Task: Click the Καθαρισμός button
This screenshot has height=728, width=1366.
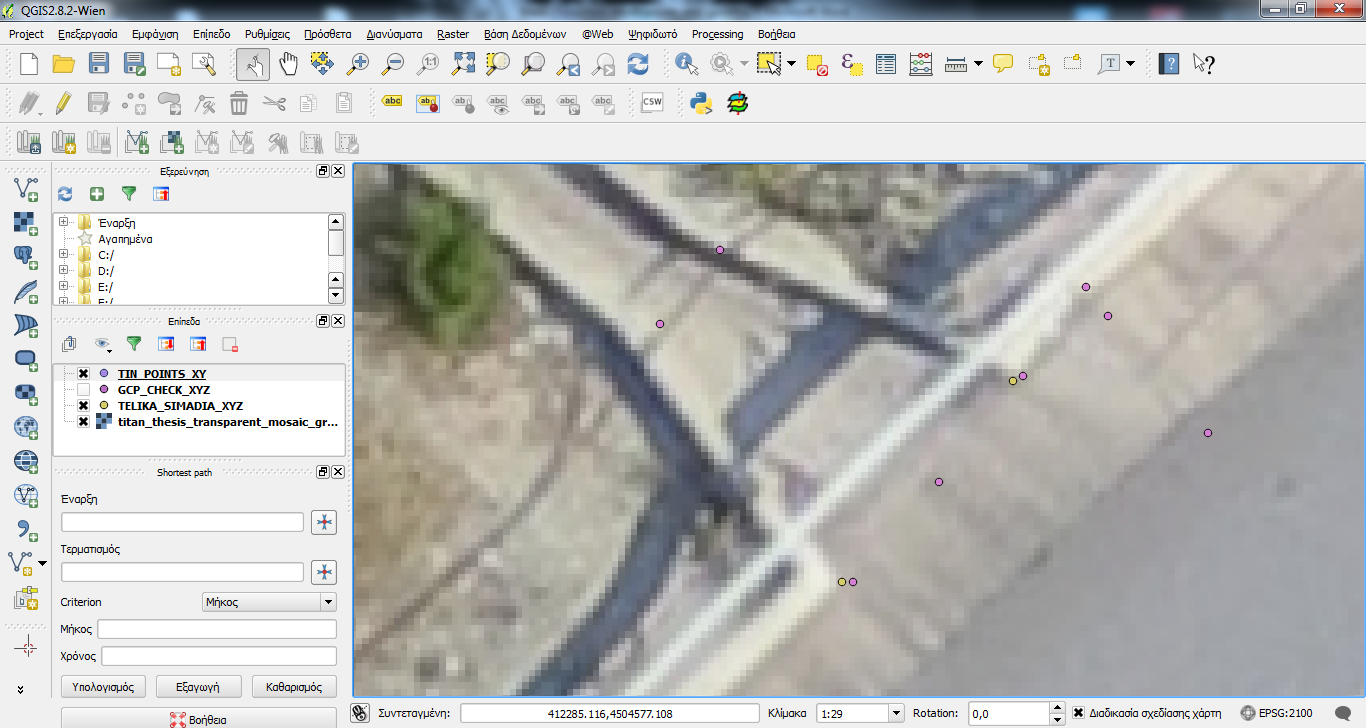Action: [x=294, y=687]
